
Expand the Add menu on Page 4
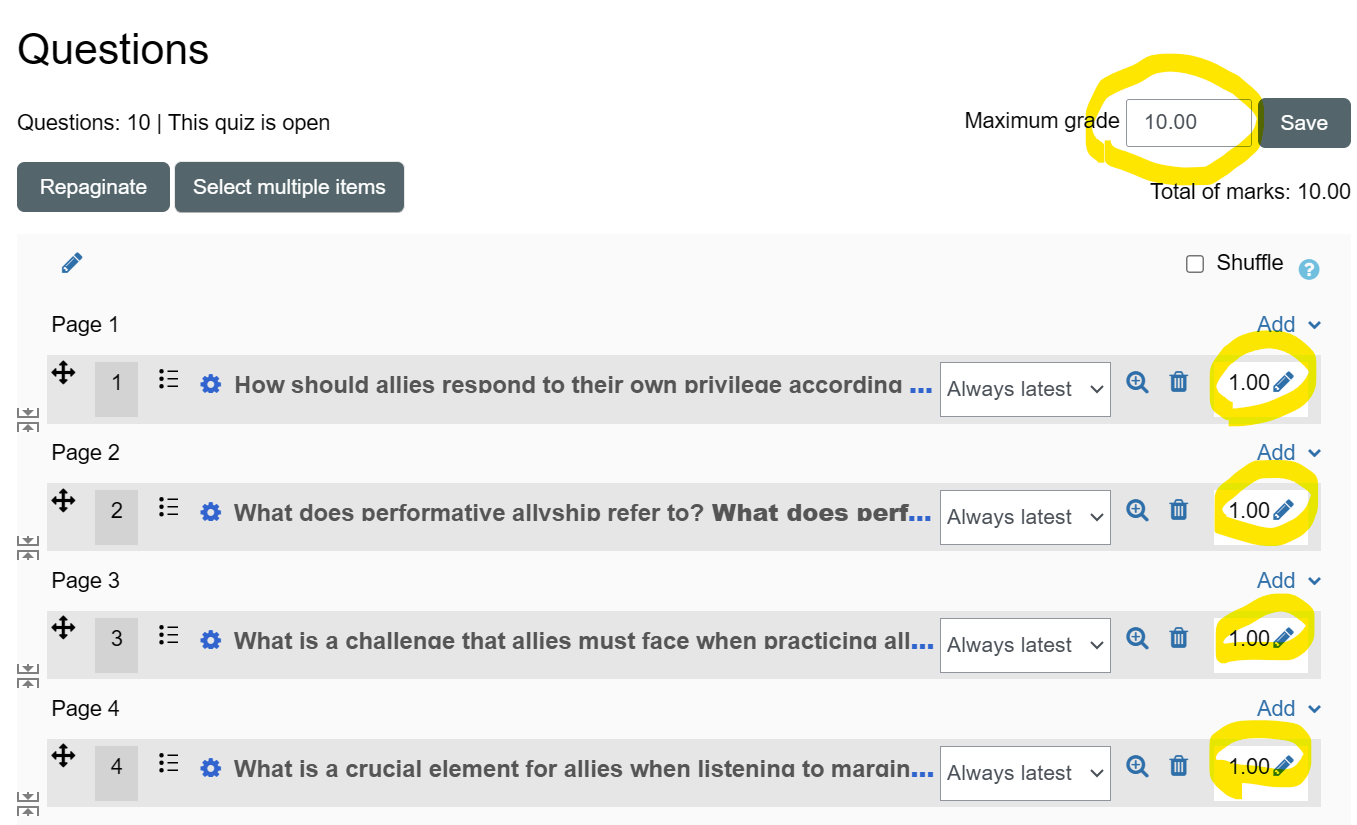(x=1288, y=708)
